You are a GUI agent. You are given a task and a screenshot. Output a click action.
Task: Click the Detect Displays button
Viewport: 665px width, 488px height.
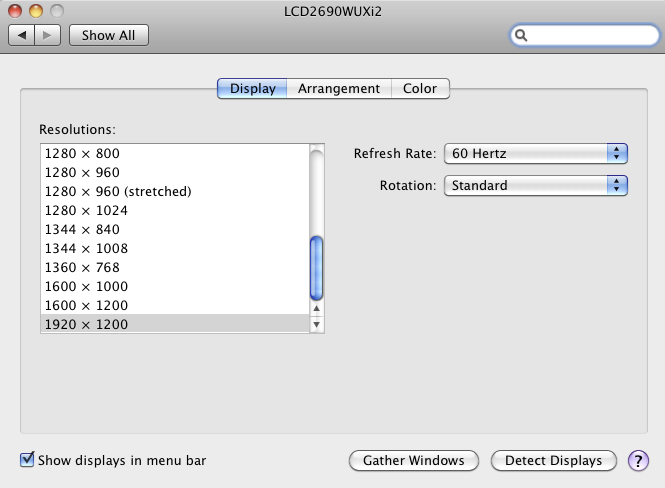[x=553, y=460]
